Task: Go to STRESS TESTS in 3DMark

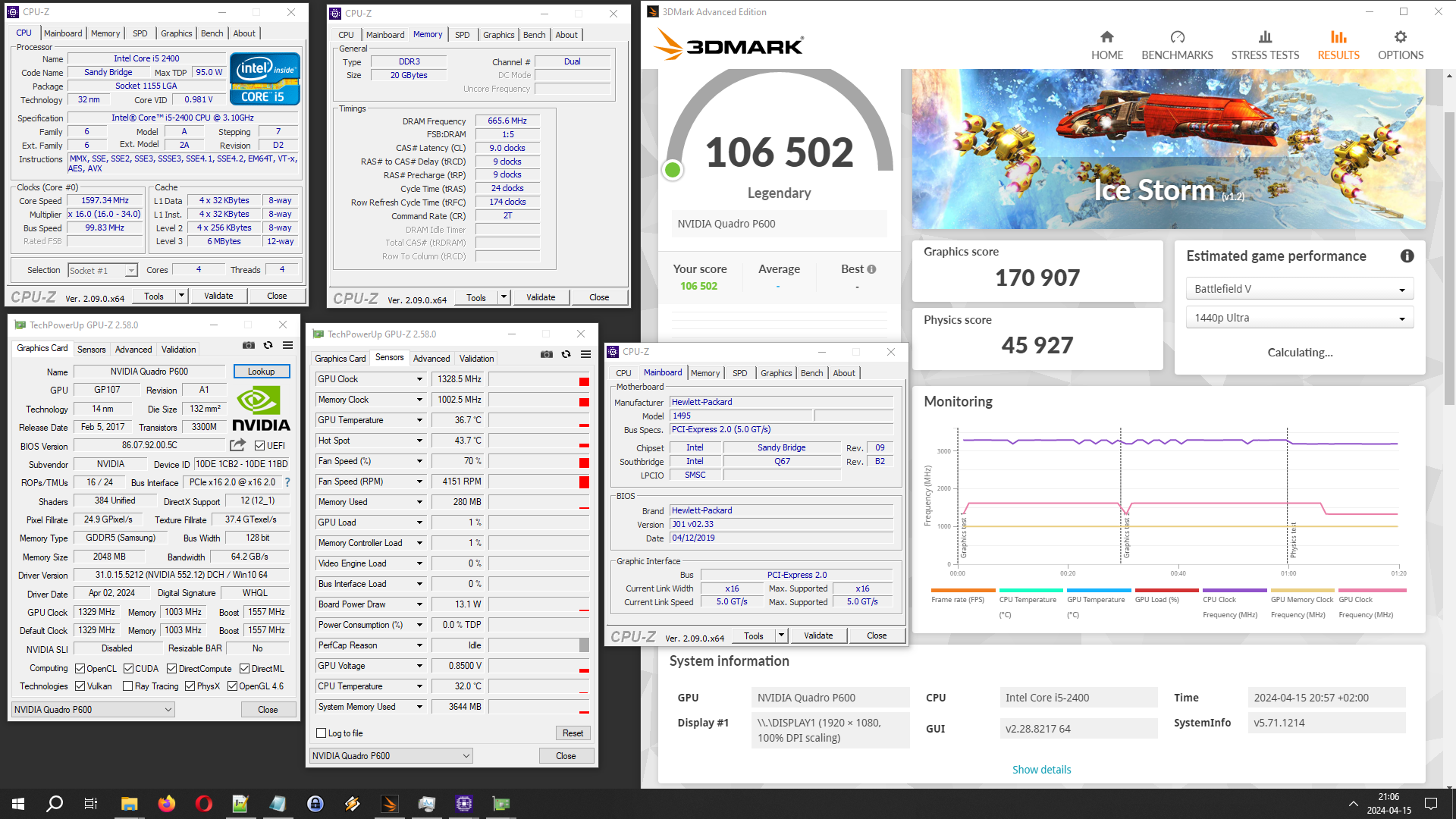Action: (x=1265, y=45)
